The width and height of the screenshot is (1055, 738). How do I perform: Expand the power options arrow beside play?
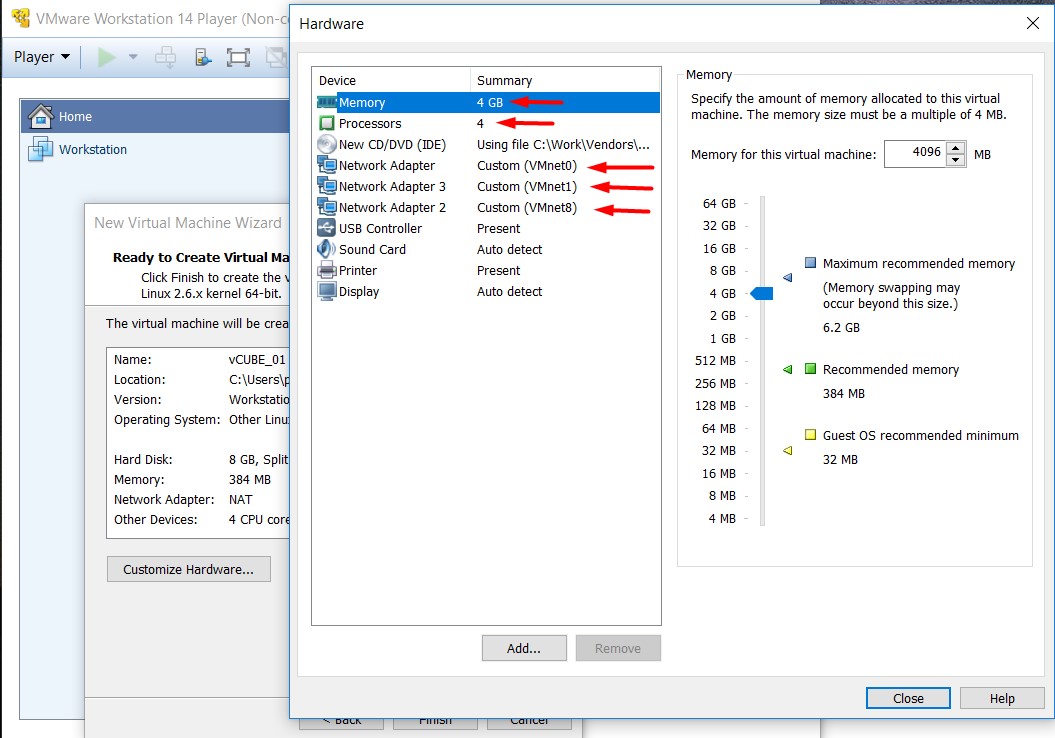tap(133, 57)
